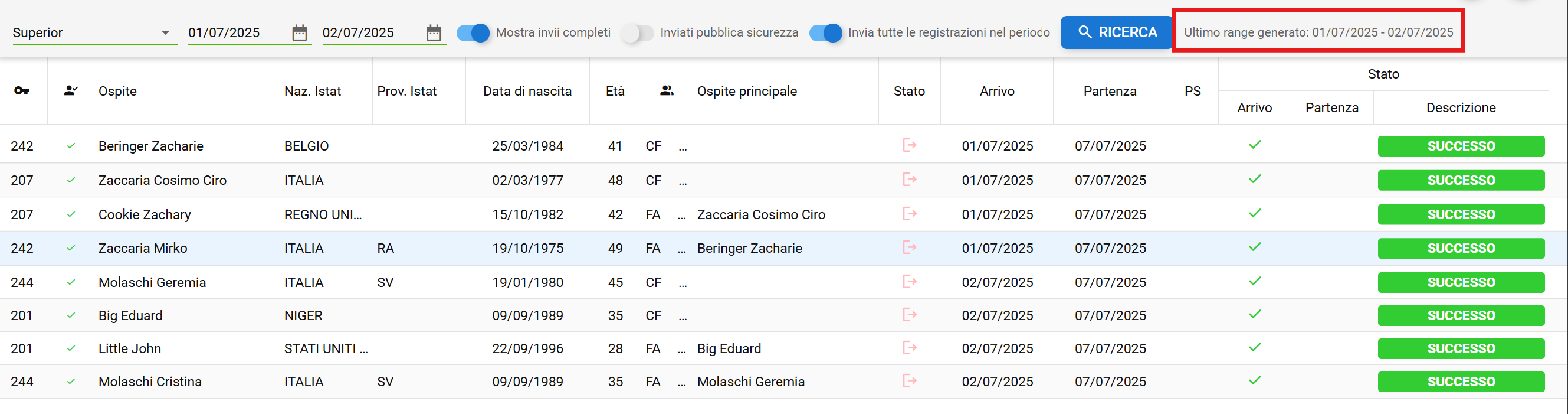1568x414 pixels.
Task: Open the end date calendar picker
Action: click(x=434, y=33)
